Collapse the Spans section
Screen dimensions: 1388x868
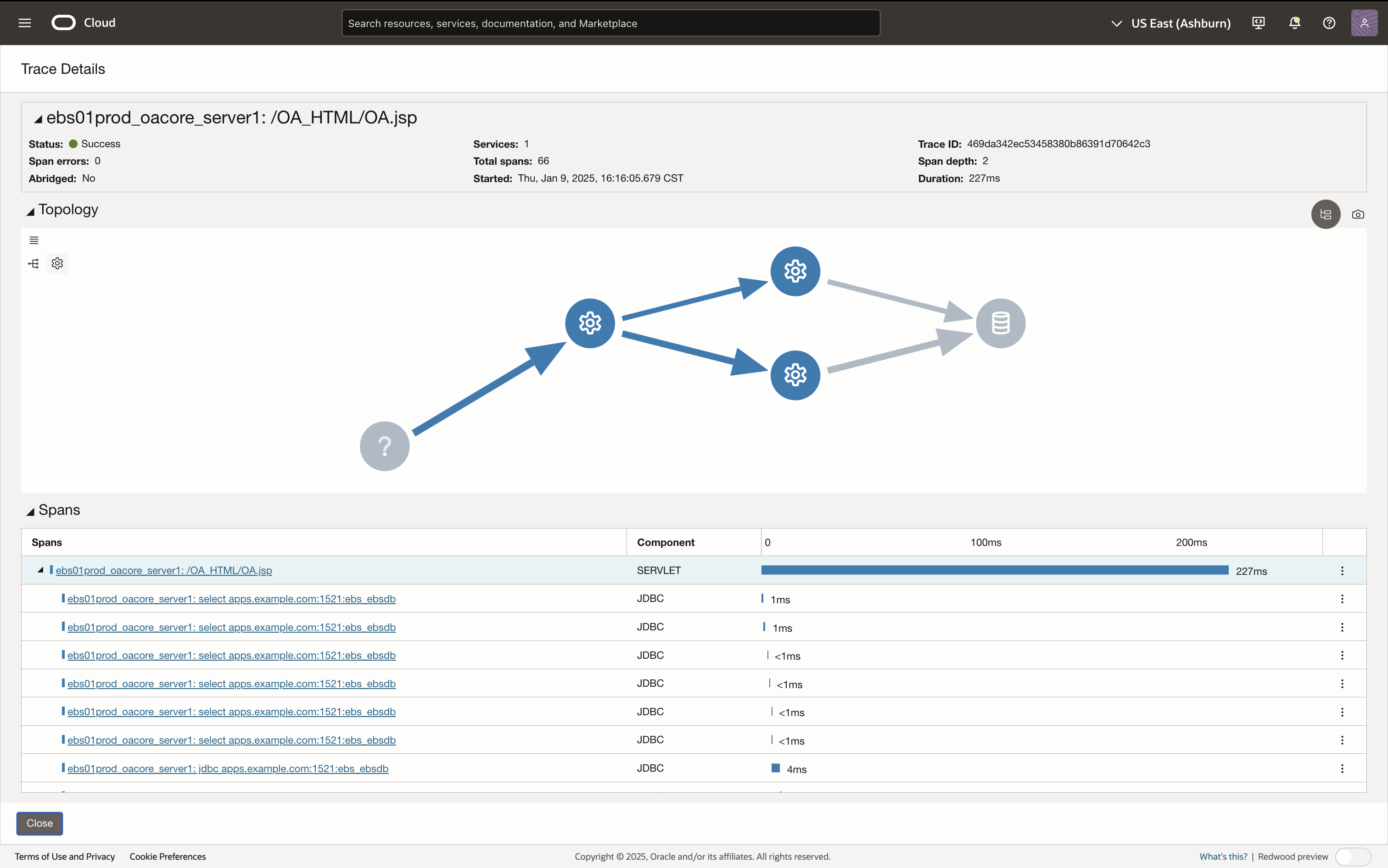[30, 512]
